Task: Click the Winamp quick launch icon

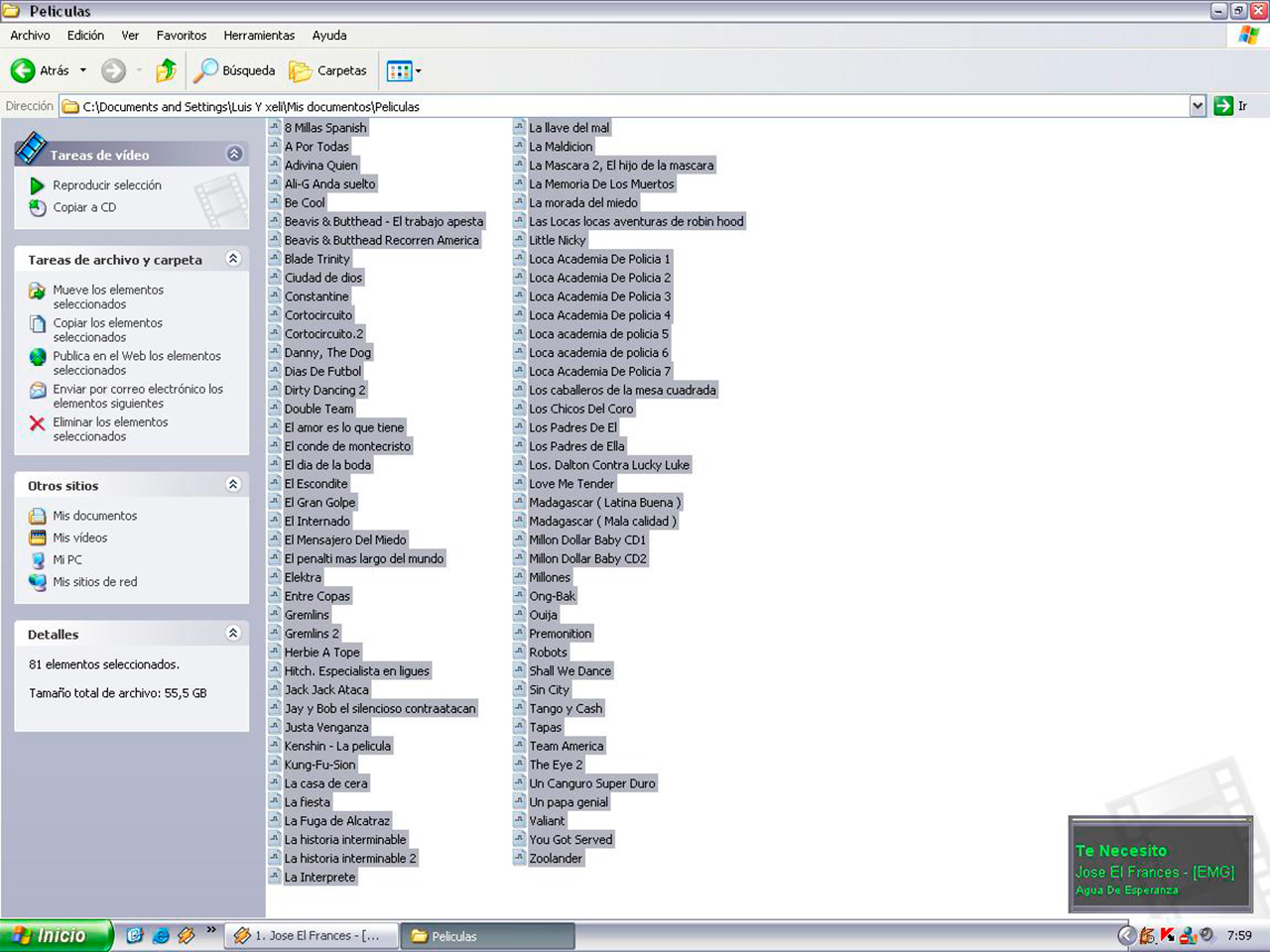Action: click(x=186, y=935)
